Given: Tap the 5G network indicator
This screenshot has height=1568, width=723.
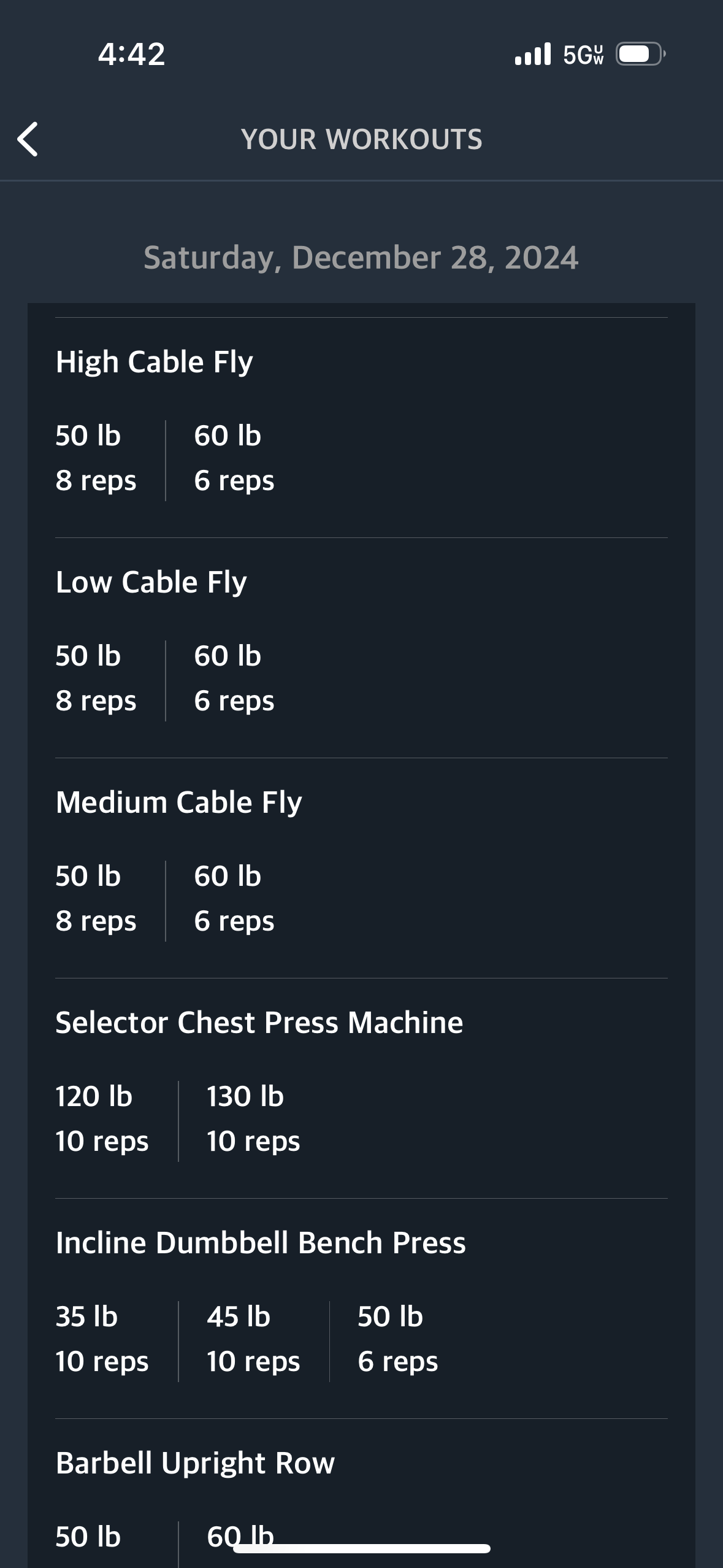Looking at the screenshot, I should click(x=583, y=55).
